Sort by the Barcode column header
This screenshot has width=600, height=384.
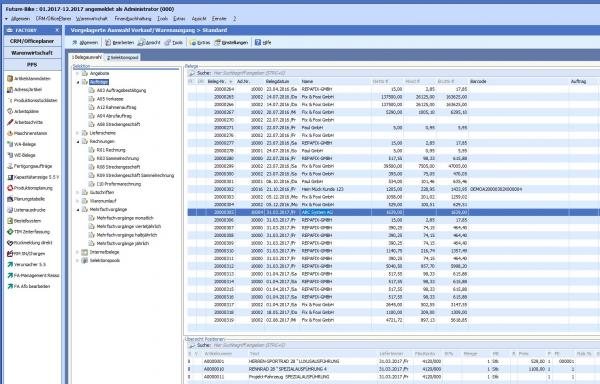[518, 81]
